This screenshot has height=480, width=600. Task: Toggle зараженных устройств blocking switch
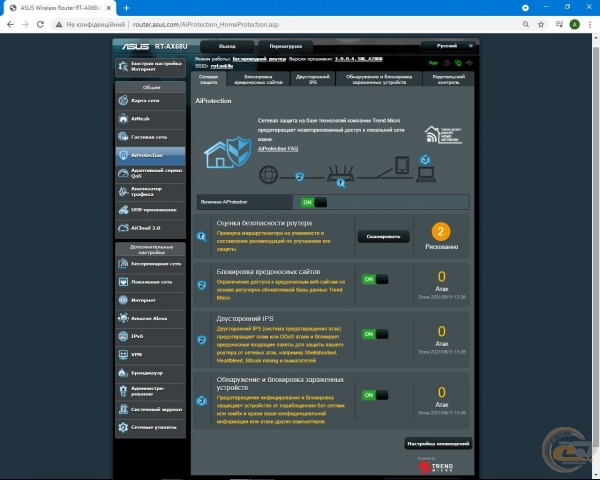pos(375,395)
